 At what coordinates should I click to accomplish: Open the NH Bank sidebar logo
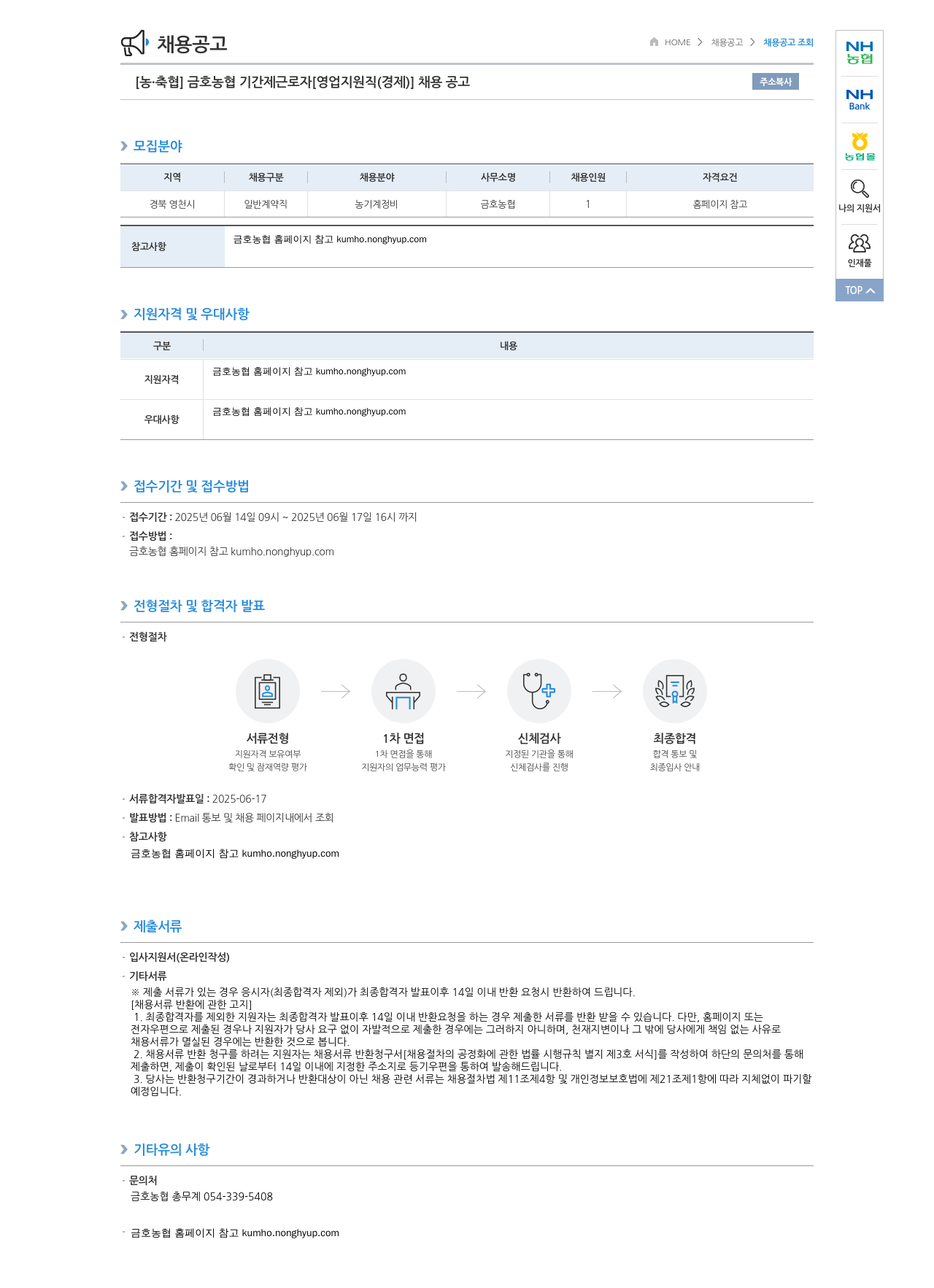(860, 100)
